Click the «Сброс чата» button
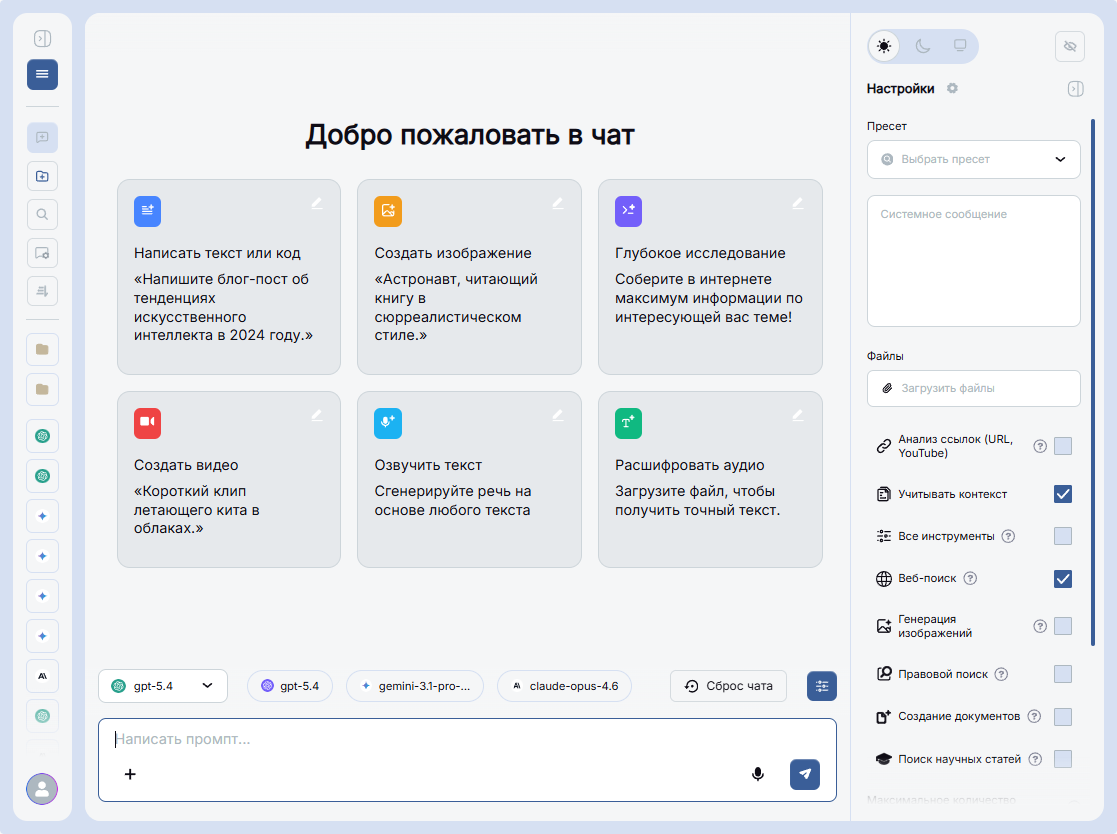 [x=728, y=686]
